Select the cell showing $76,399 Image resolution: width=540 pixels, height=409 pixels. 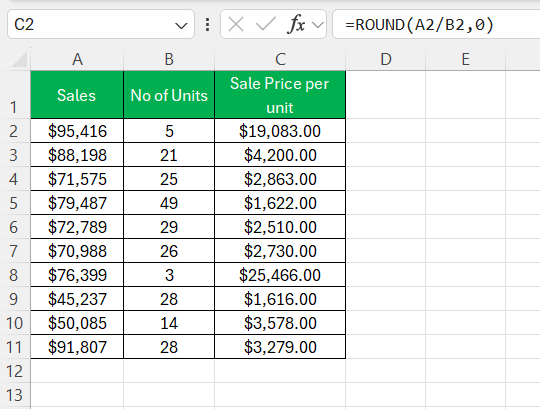coord(77,275)
